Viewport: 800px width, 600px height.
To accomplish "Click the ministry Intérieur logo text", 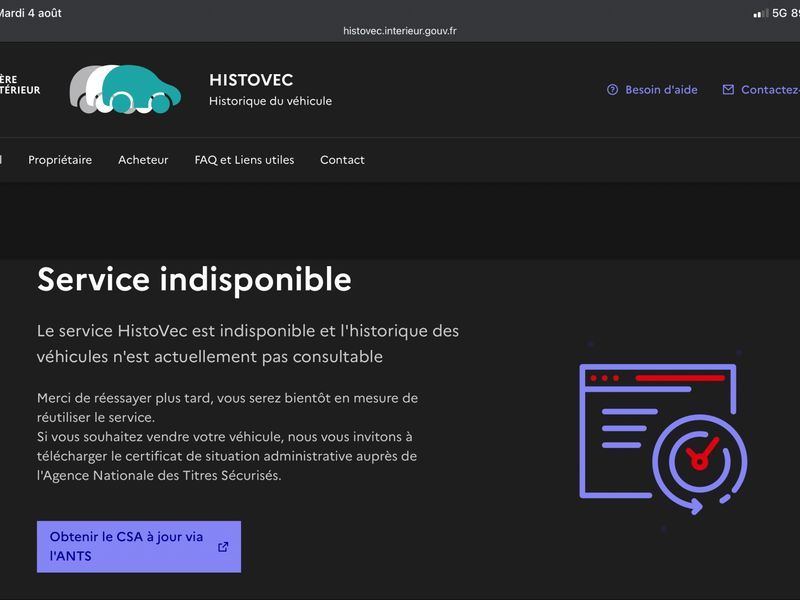I will point(20,85).
